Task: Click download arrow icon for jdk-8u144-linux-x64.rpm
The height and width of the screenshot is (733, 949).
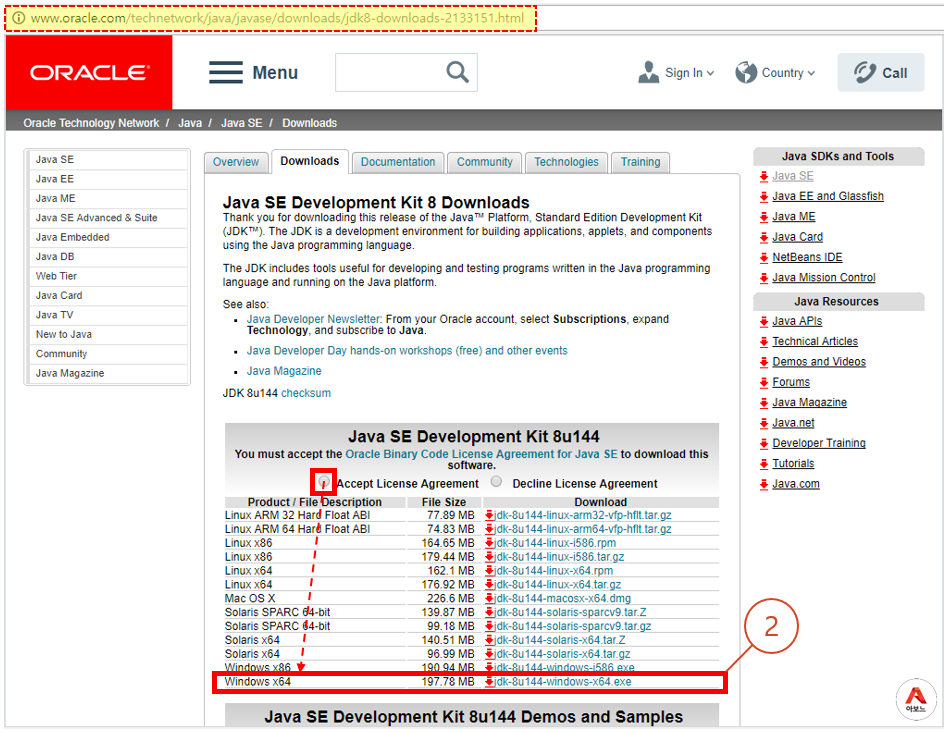Action: tap(489, 571)
